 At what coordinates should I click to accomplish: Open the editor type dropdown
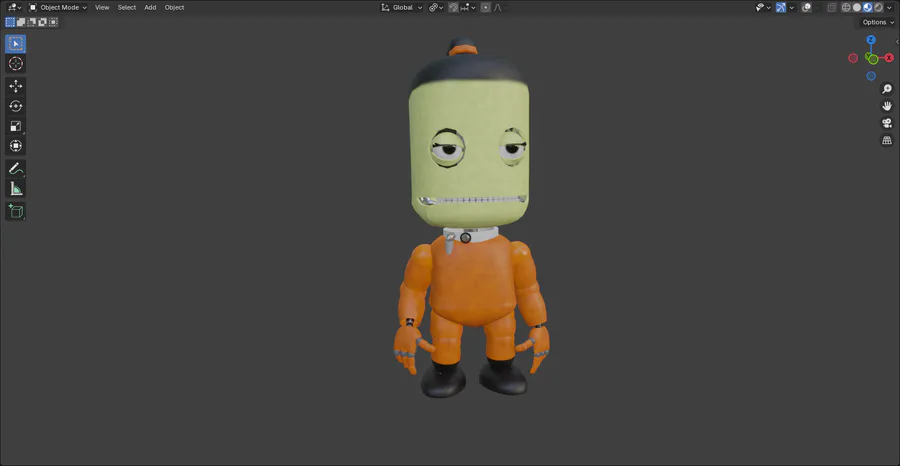pos(15,7)
